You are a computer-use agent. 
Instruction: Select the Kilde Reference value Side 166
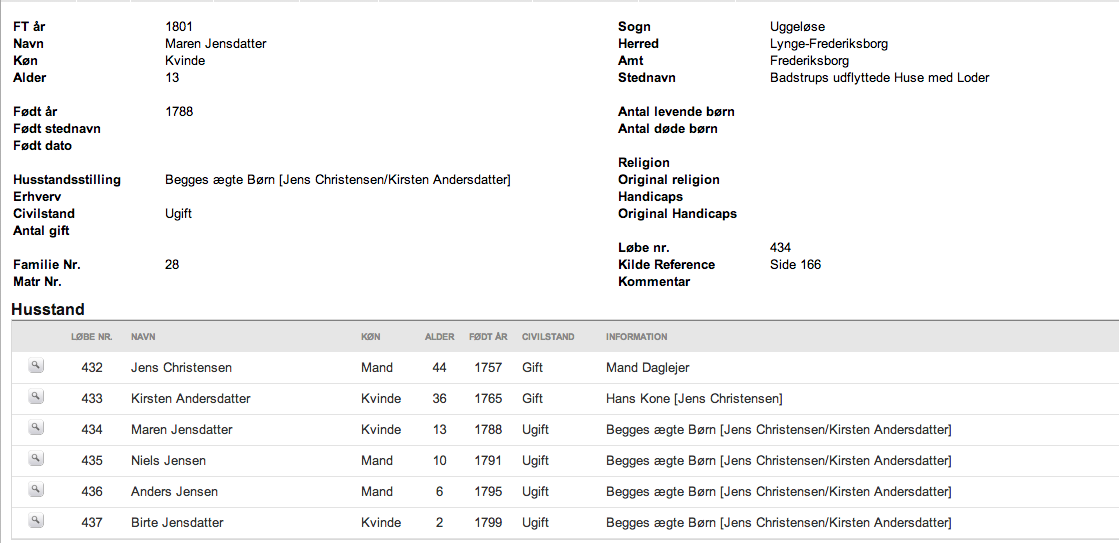pos(796,265)
